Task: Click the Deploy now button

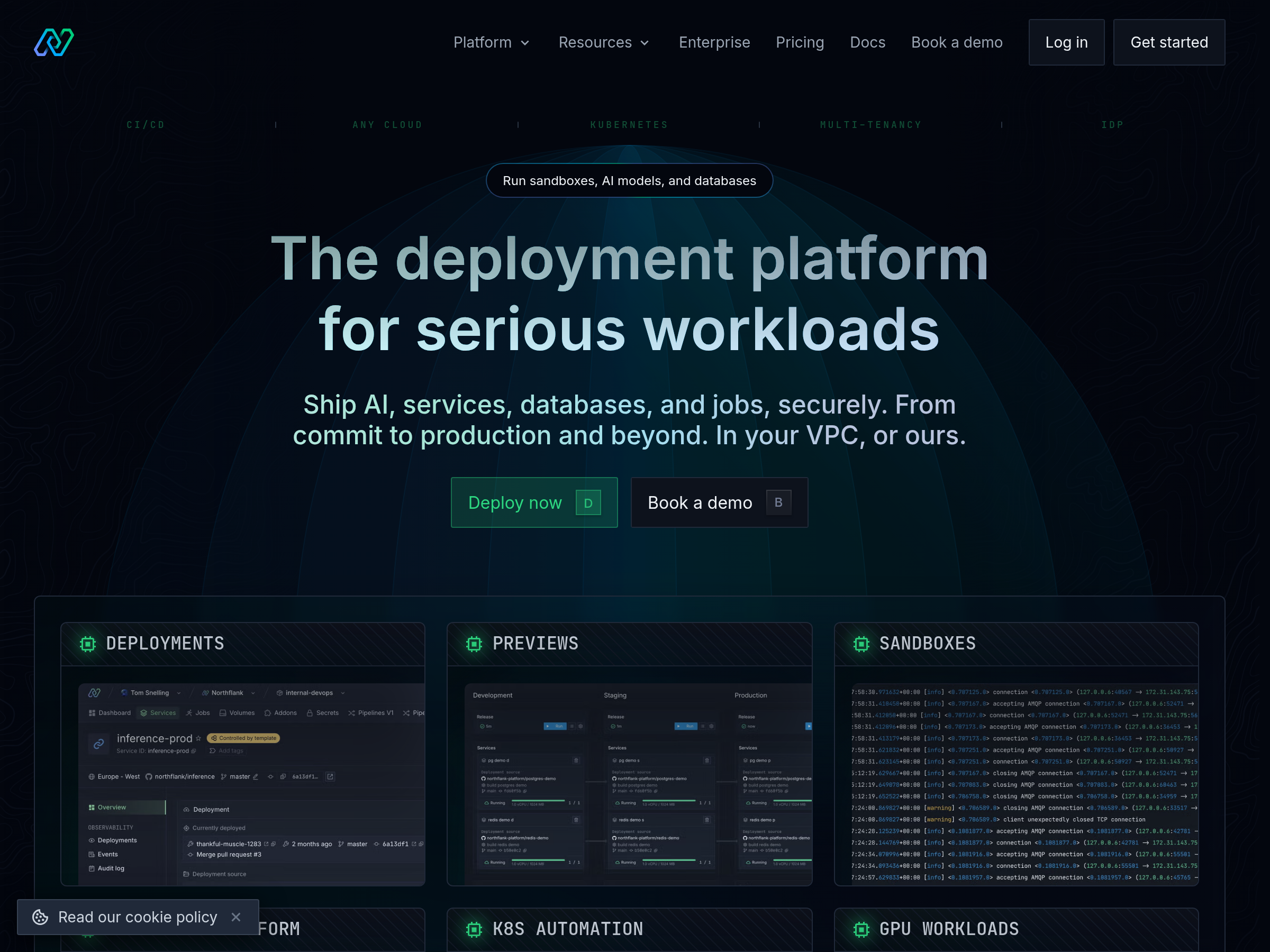Action: (534, 502)
